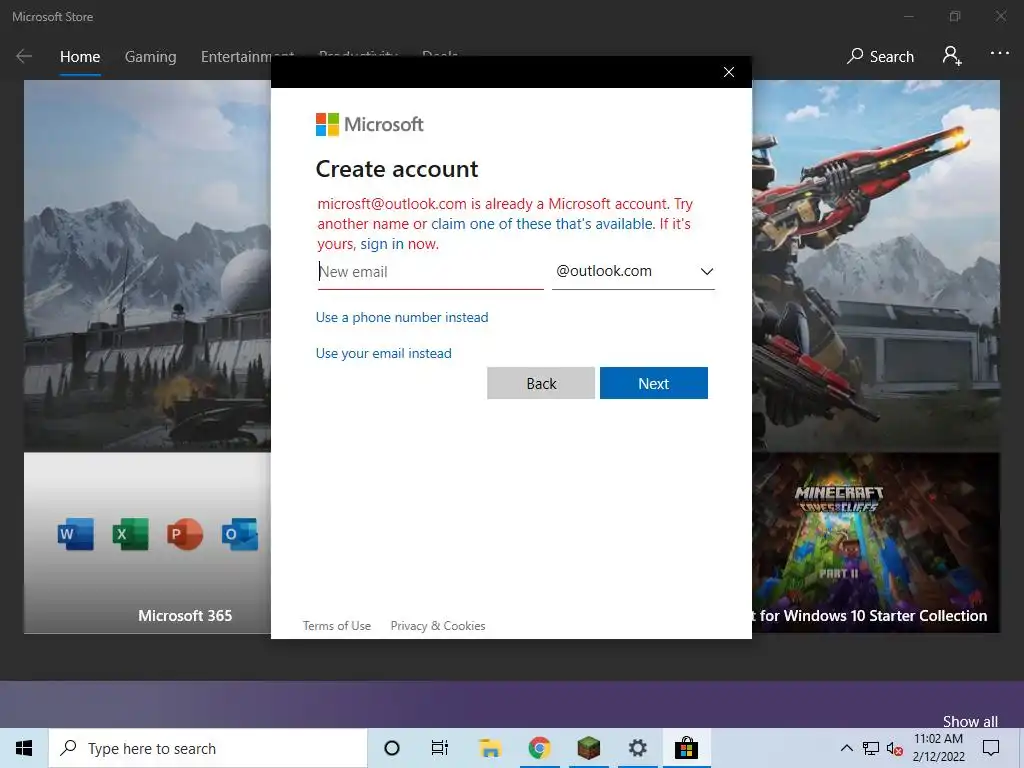Restore down the Microsoft Store window

click(x=955, y=16)
